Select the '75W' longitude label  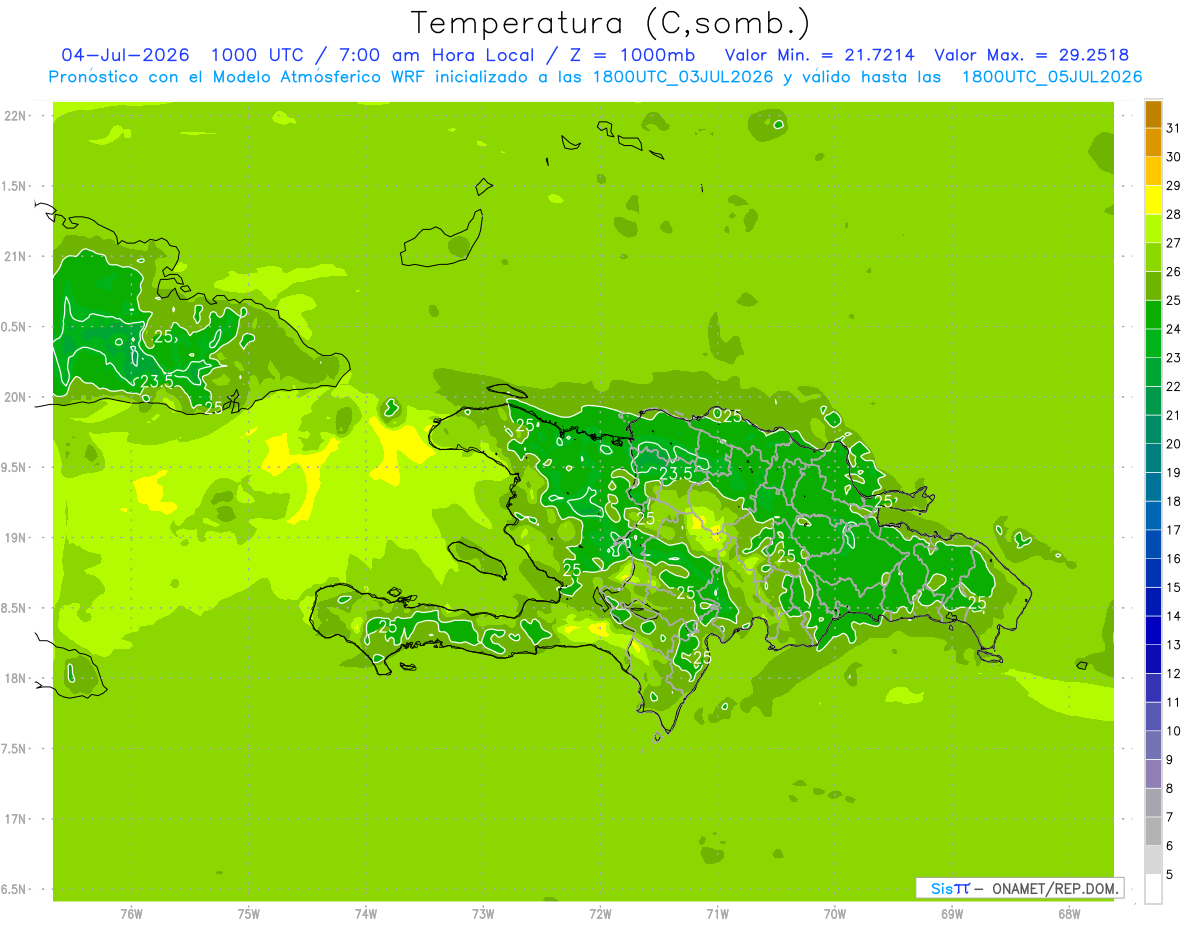[249, 914]
